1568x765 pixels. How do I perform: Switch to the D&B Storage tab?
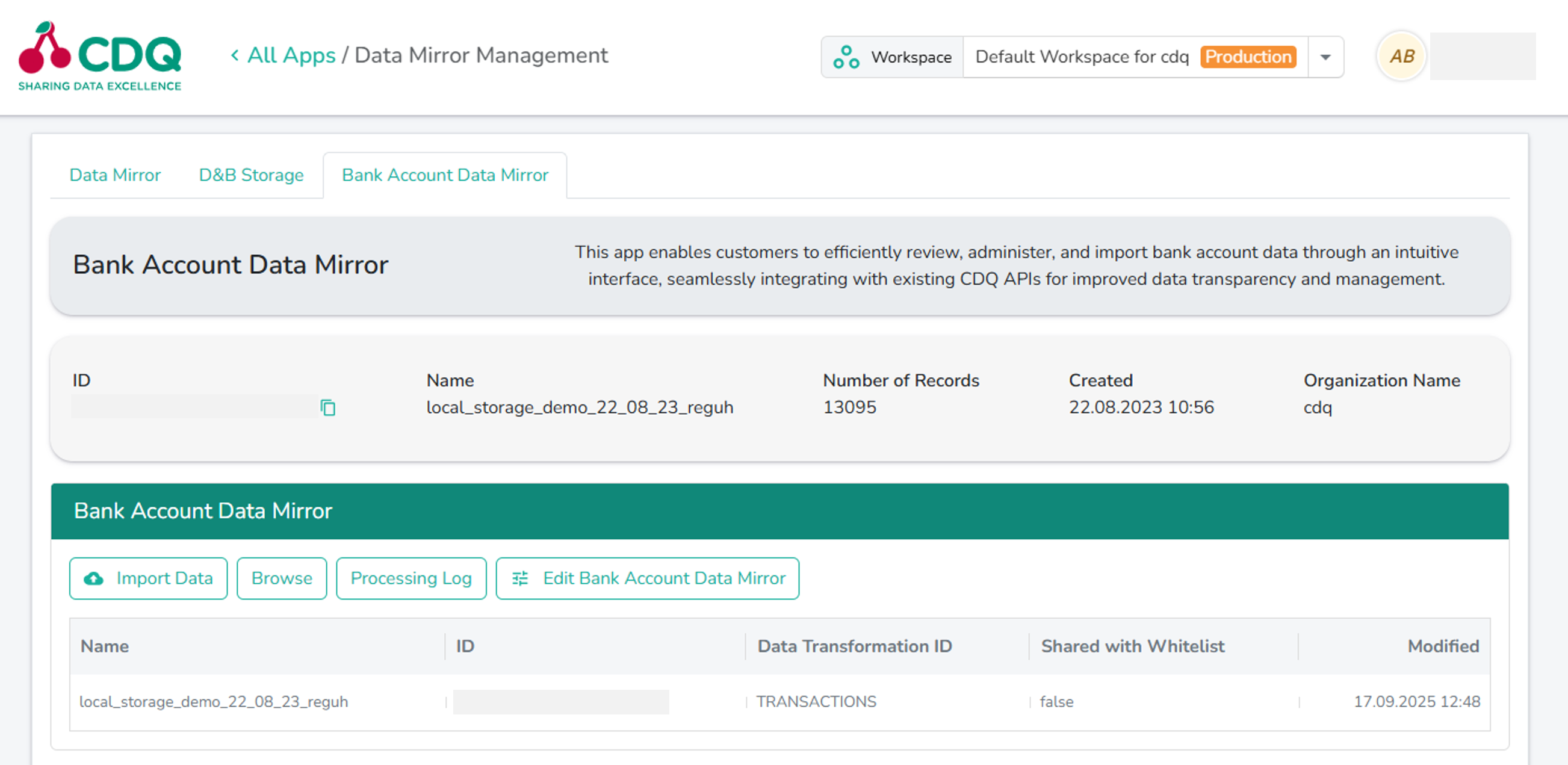click(251, 175)
